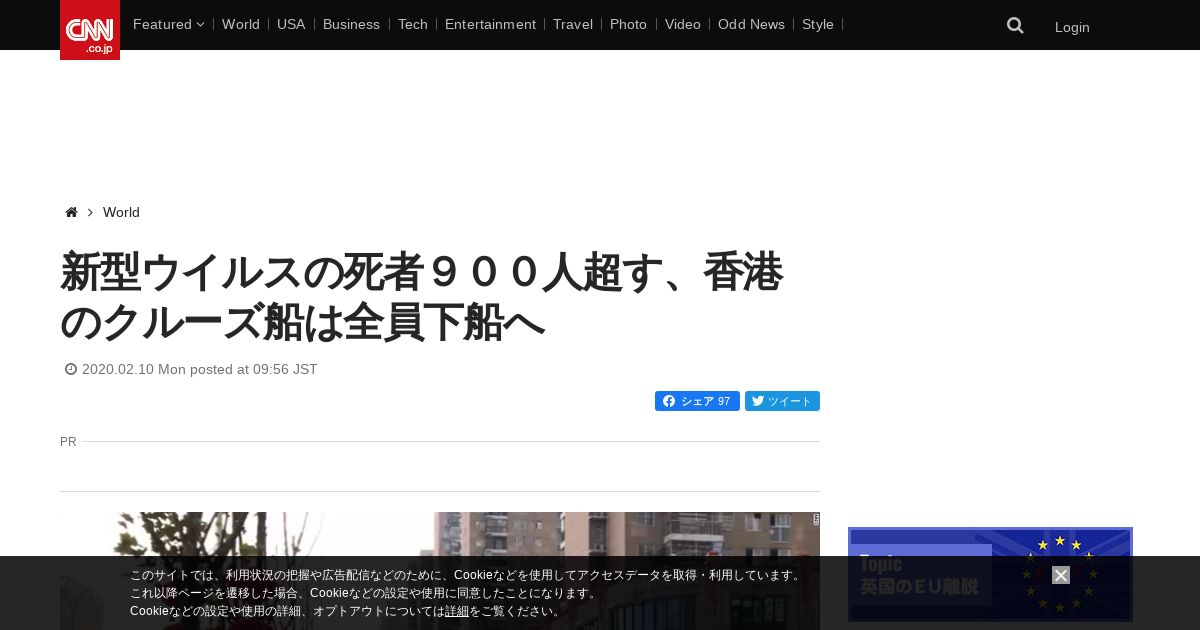This screenshot has width=1200, height=630.
Task: Open the 英国のEU離脱 topic banner
Action: point(990,575)
